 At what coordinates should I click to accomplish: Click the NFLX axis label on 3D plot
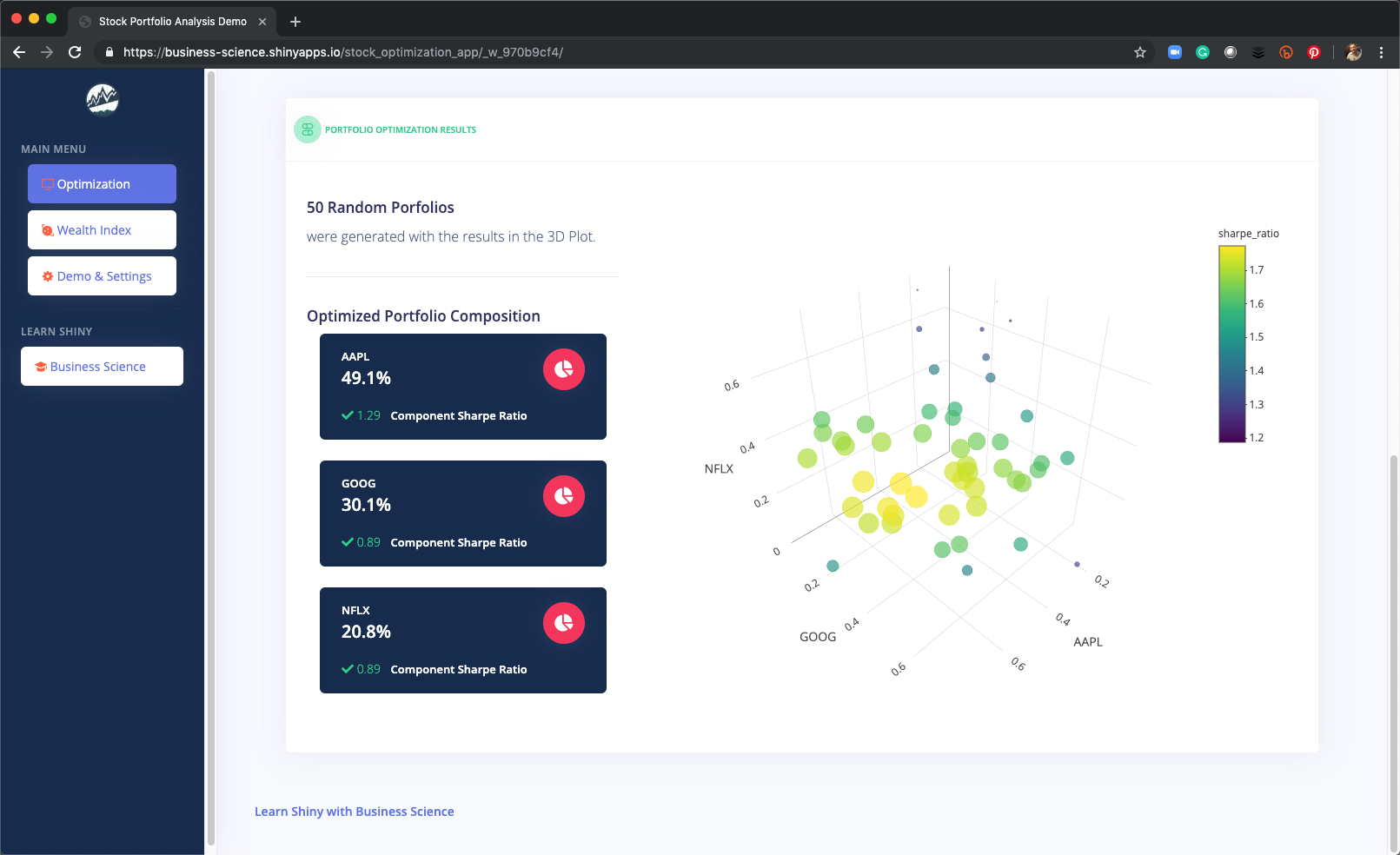(x=719, y=468)
